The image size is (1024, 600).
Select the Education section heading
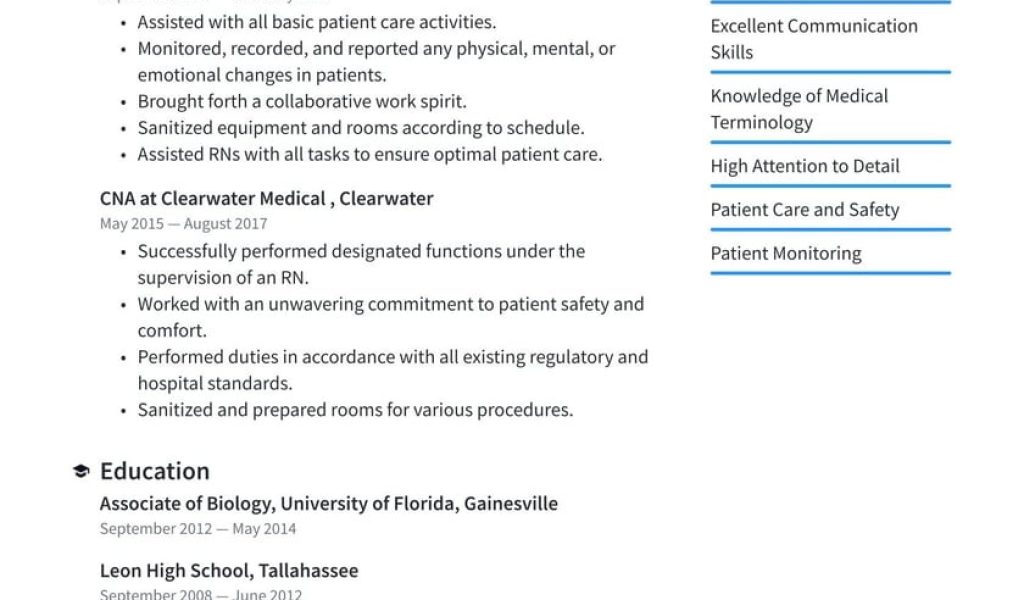tap(155, 471)
